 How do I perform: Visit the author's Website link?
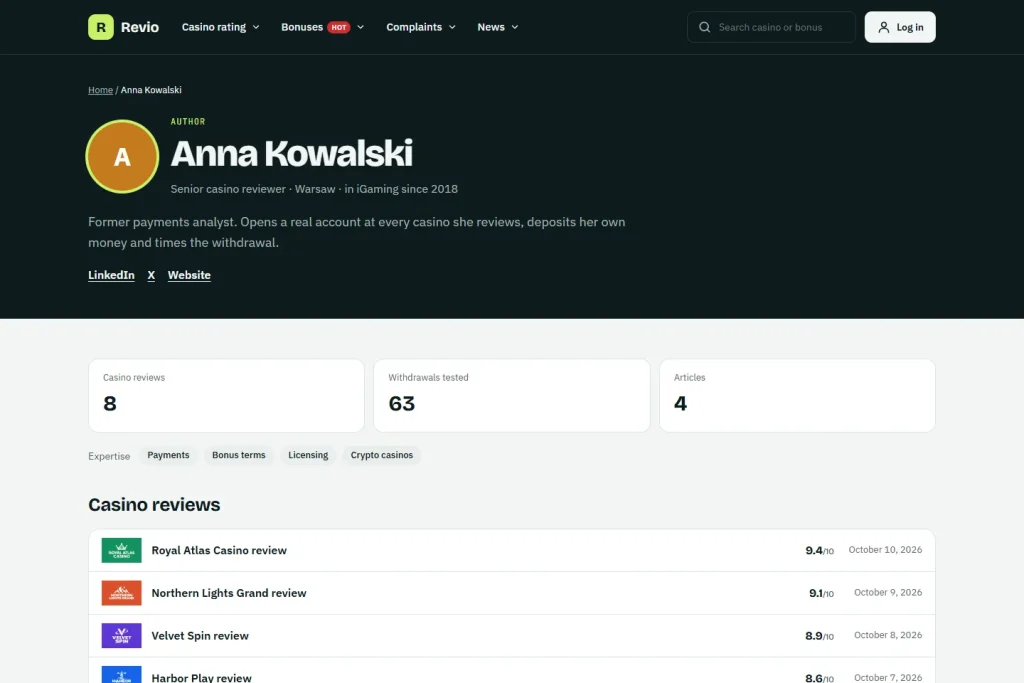point(189,275)
